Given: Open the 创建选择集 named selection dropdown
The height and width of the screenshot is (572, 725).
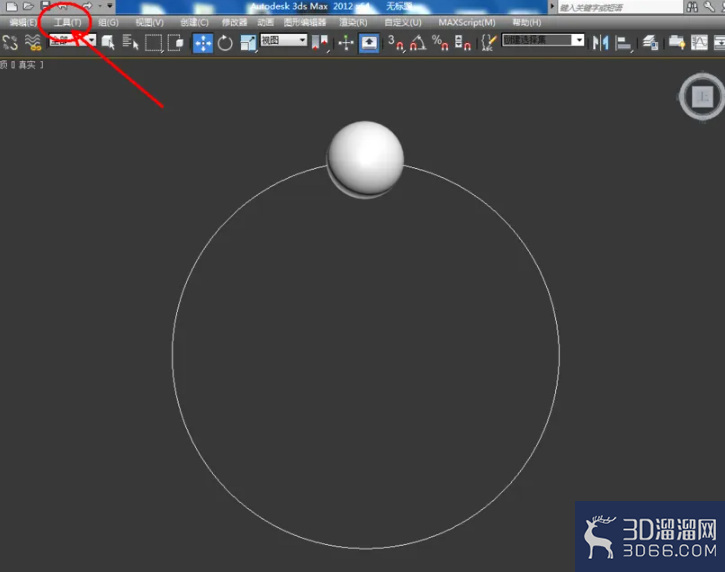Looking at the screenshot, I should 543,40.
